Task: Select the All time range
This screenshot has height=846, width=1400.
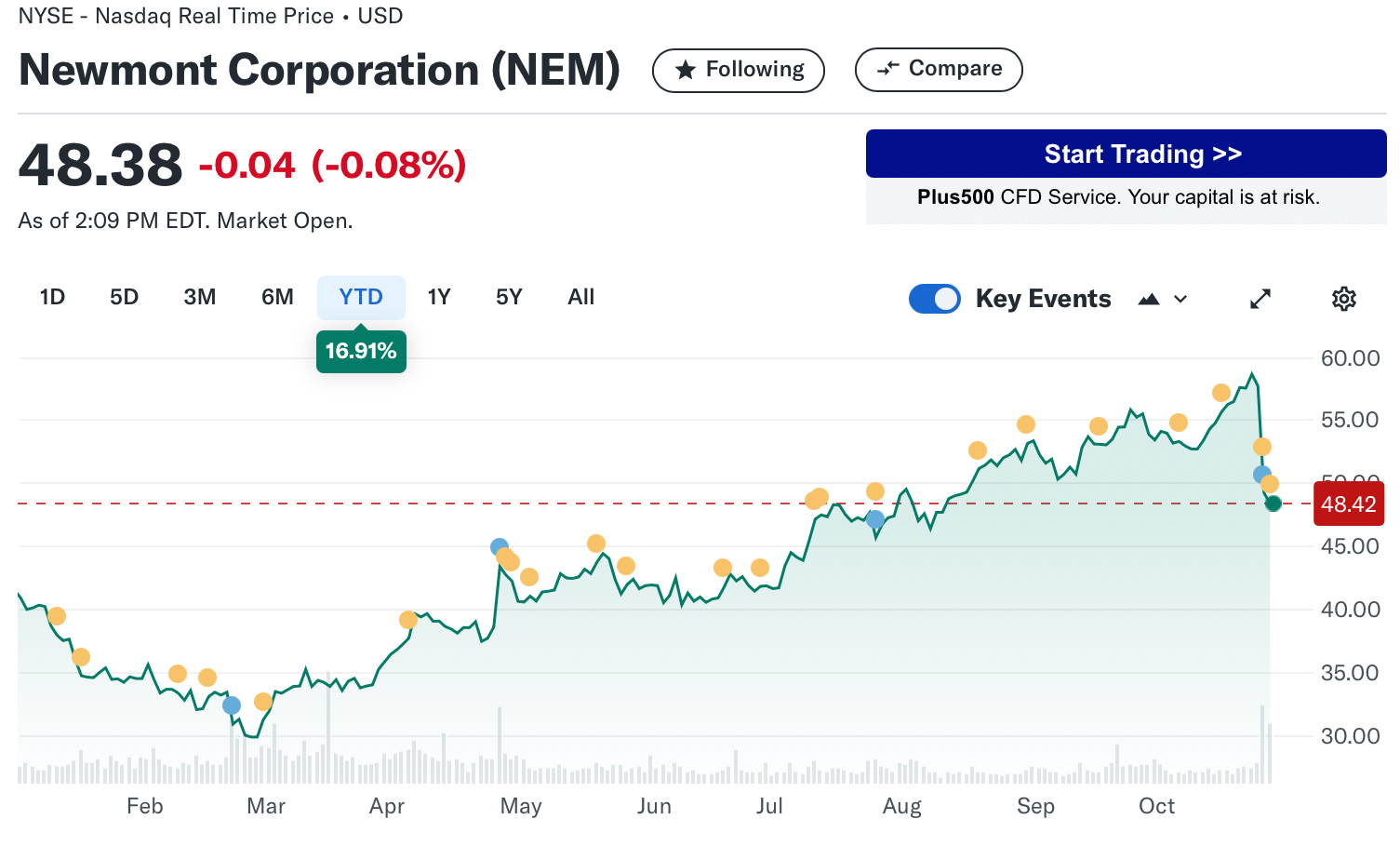Action: 581,297
